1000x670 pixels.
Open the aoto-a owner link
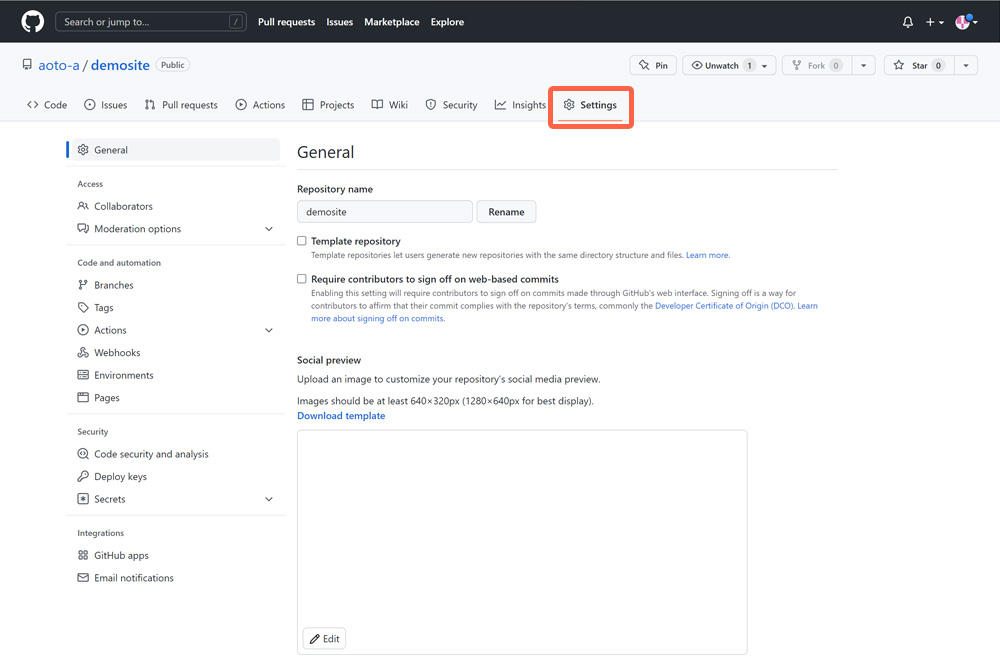tap(59, 65)
